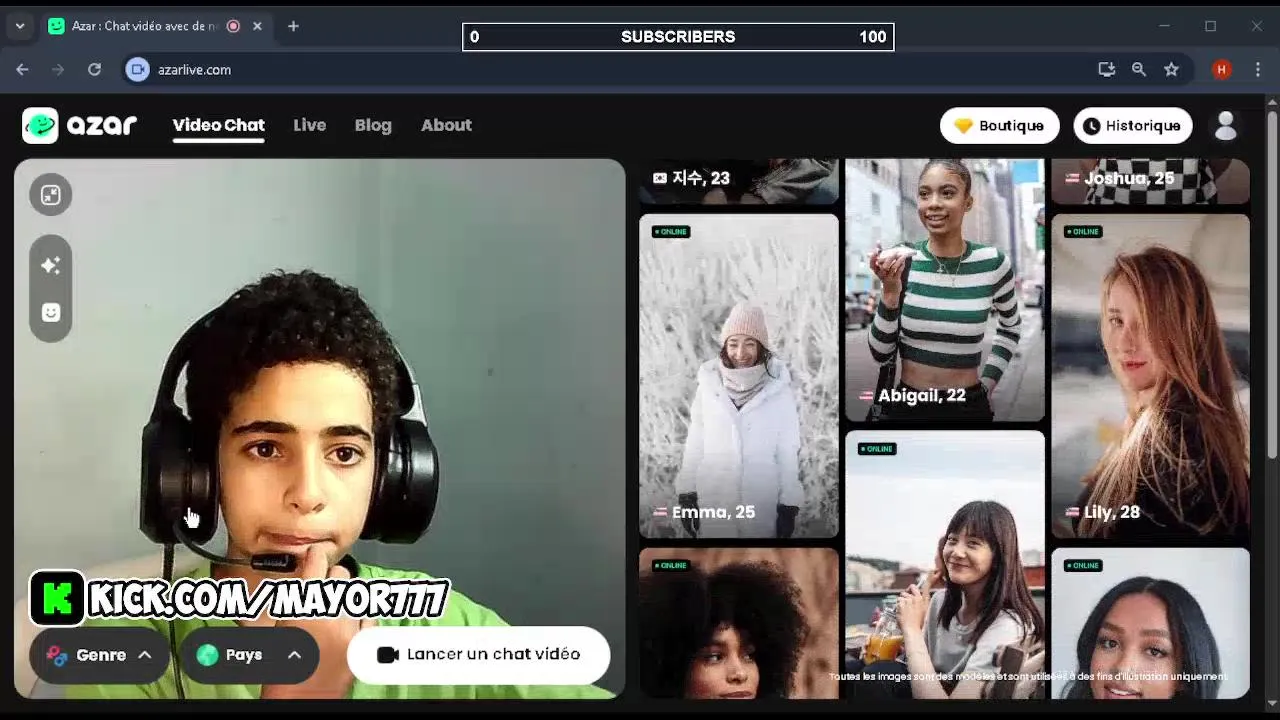Click the Azar logo icon
The image size is (1280, 720).
coord(40,125)
